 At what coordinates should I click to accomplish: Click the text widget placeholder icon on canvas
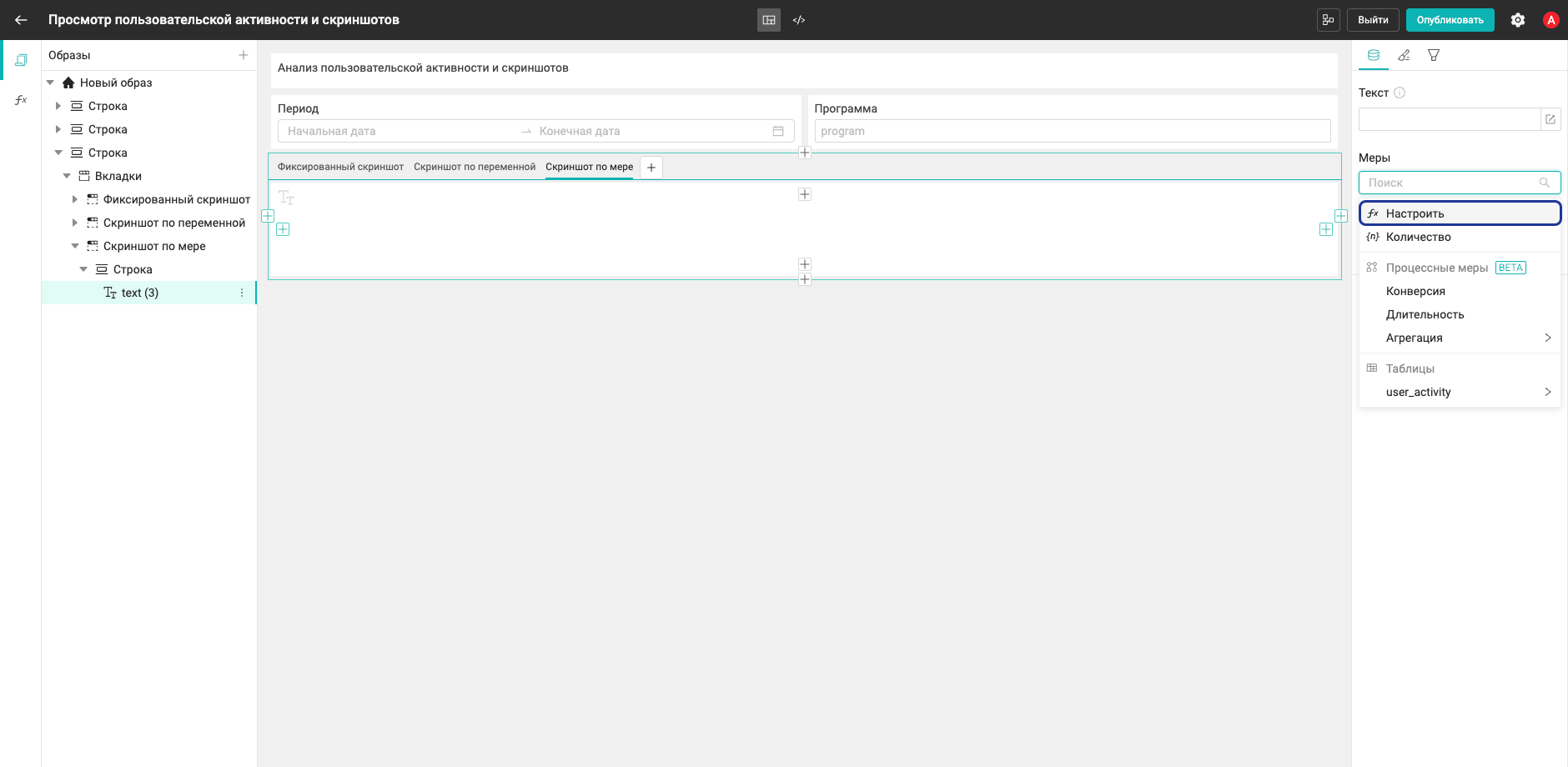point(286,198)
